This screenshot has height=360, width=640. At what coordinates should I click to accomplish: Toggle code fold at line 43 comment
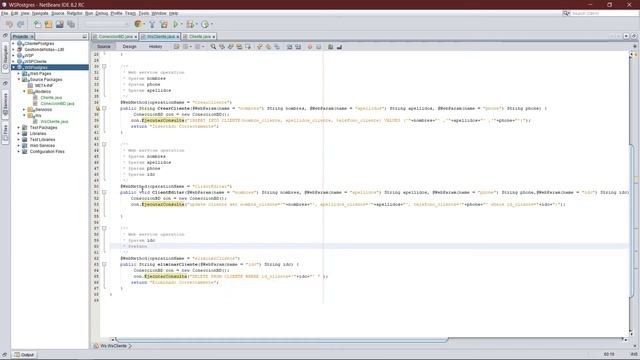104,144
